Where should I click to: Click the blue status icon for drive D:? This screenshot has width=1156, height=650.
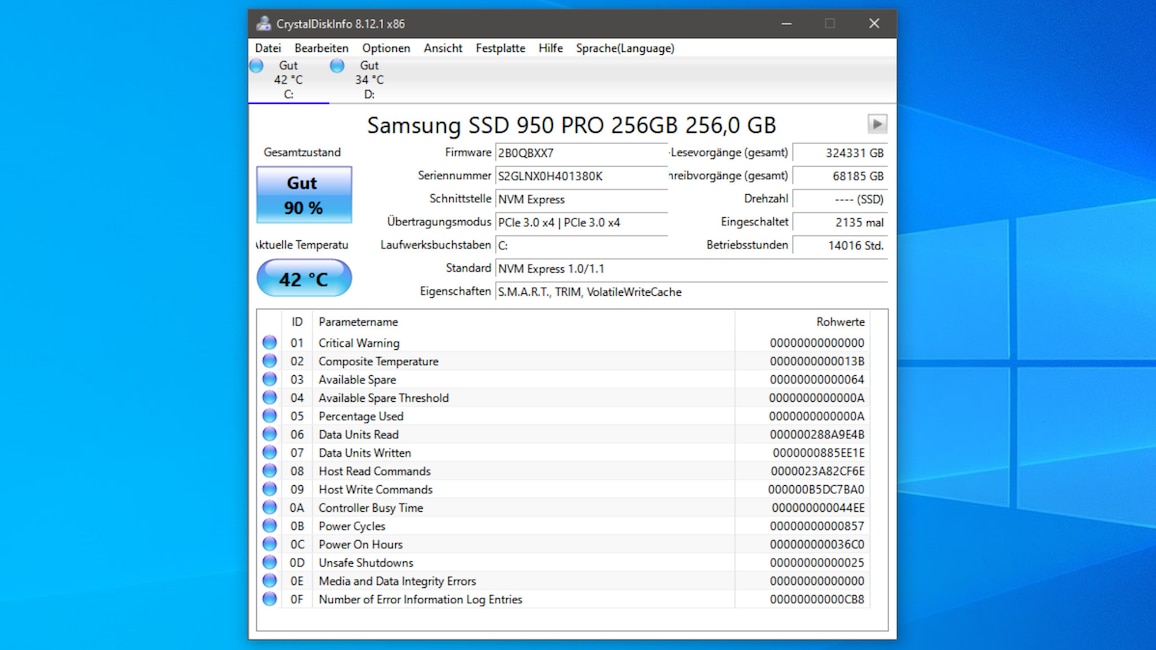coord(337,66)
